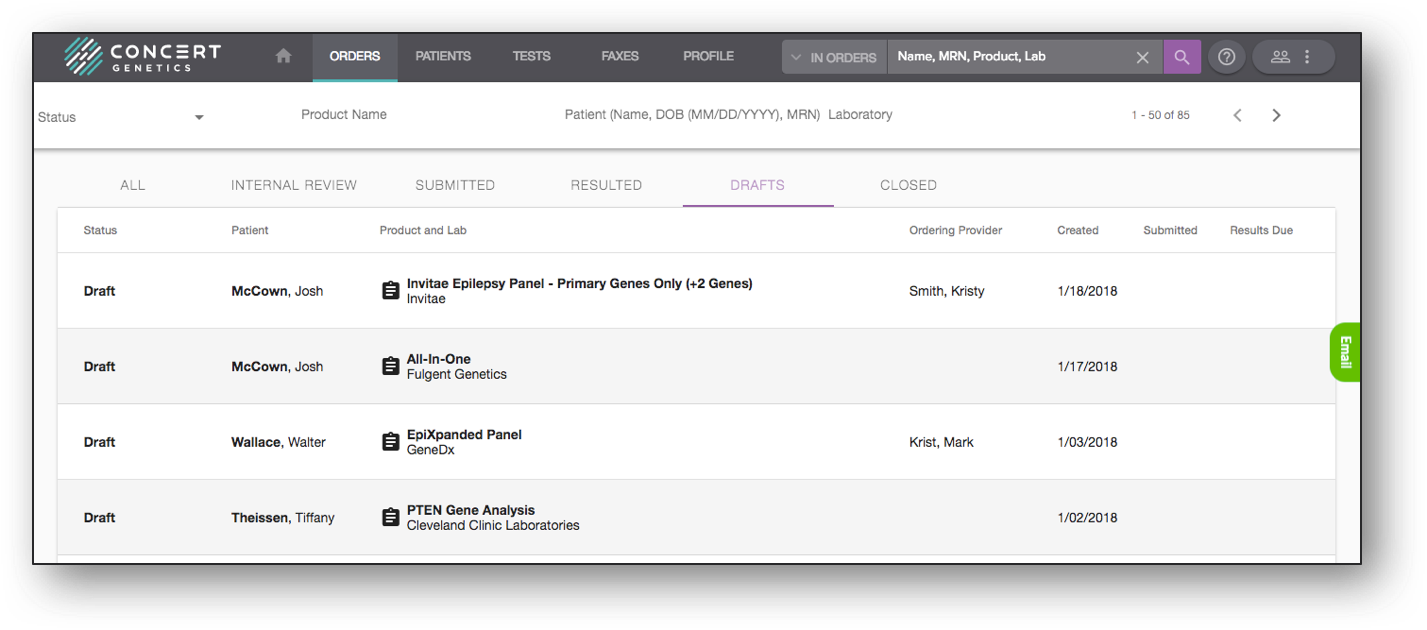Click the home icon in navigation bar
This screenshot has width=1427, height=630.
[284, 57]
